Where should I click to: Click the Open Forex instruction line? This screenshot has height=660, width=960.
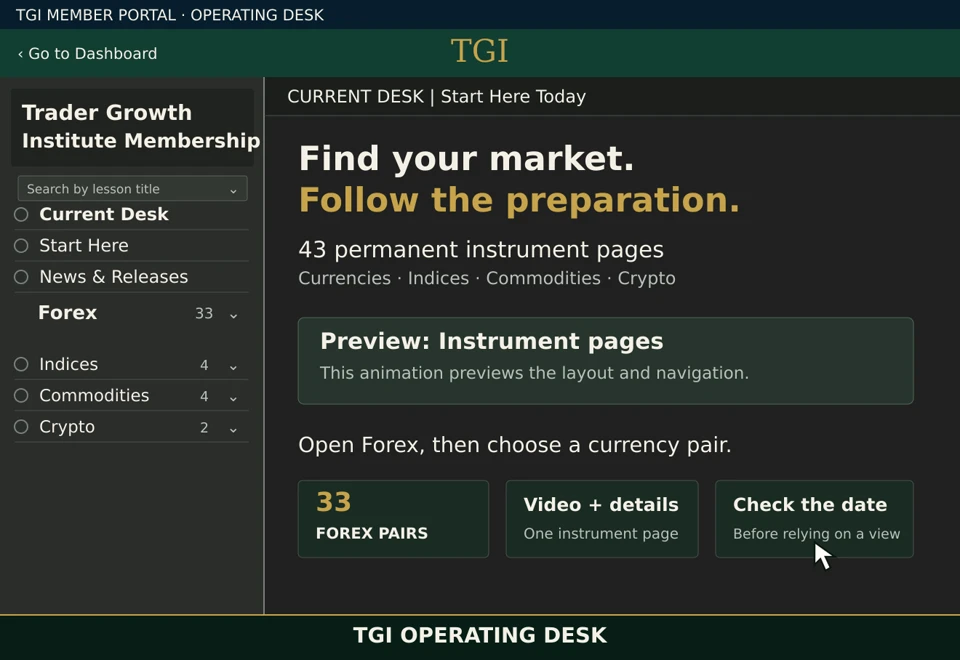coord(515,445)
